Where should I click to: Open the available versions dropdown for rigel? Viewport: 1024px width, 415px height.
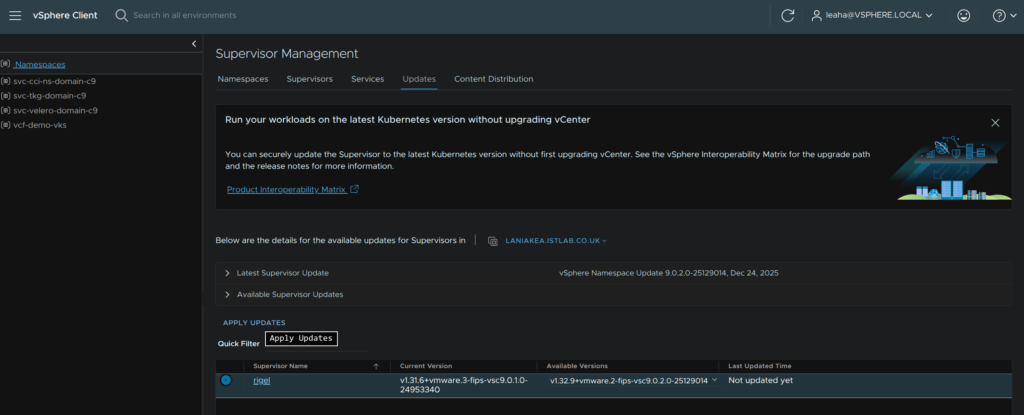click(x=714, y=381)
